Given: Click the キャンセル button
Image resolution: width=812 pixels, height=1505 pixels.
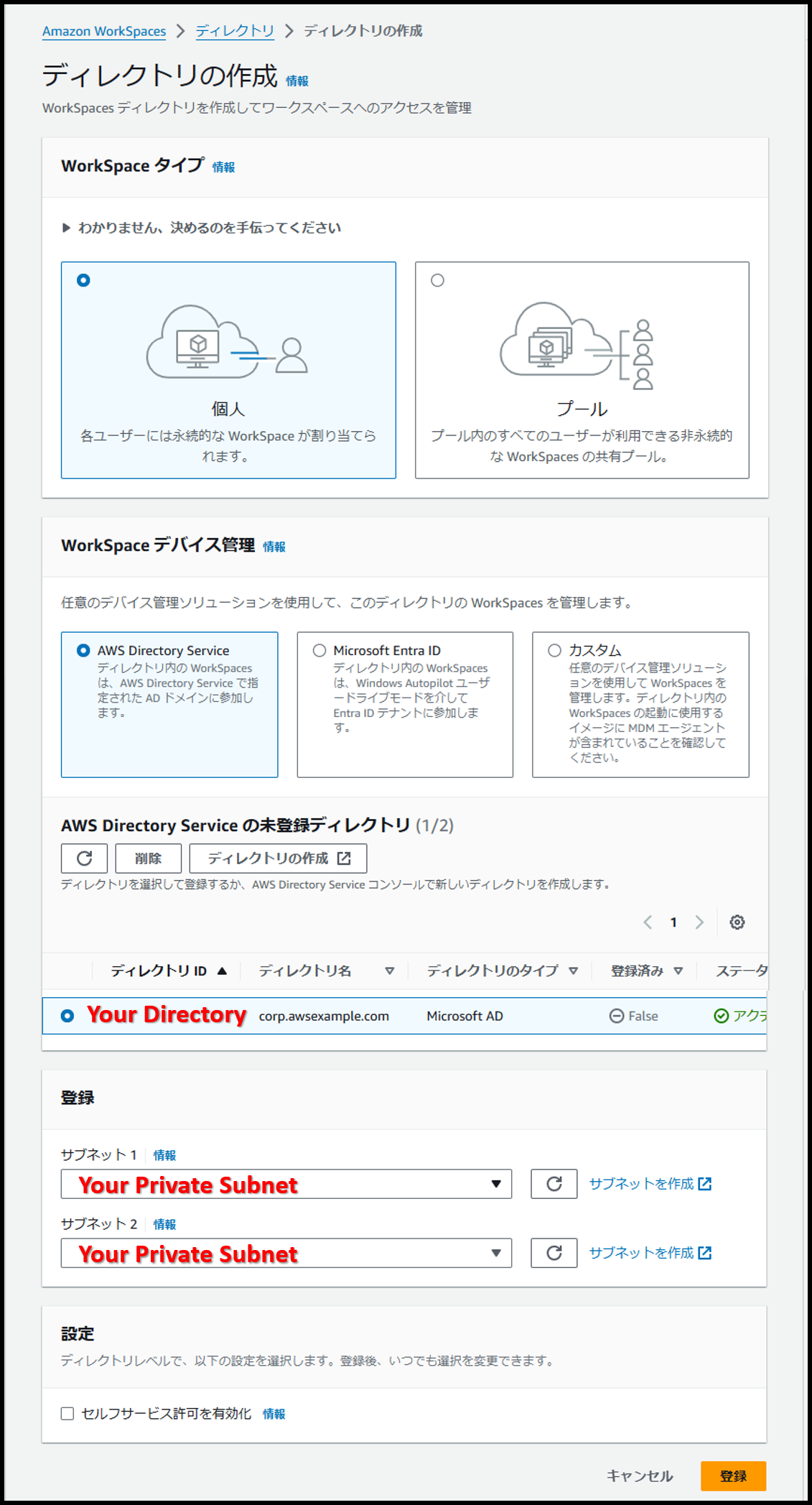Looking at the screenshot, I should (640, 1476).
